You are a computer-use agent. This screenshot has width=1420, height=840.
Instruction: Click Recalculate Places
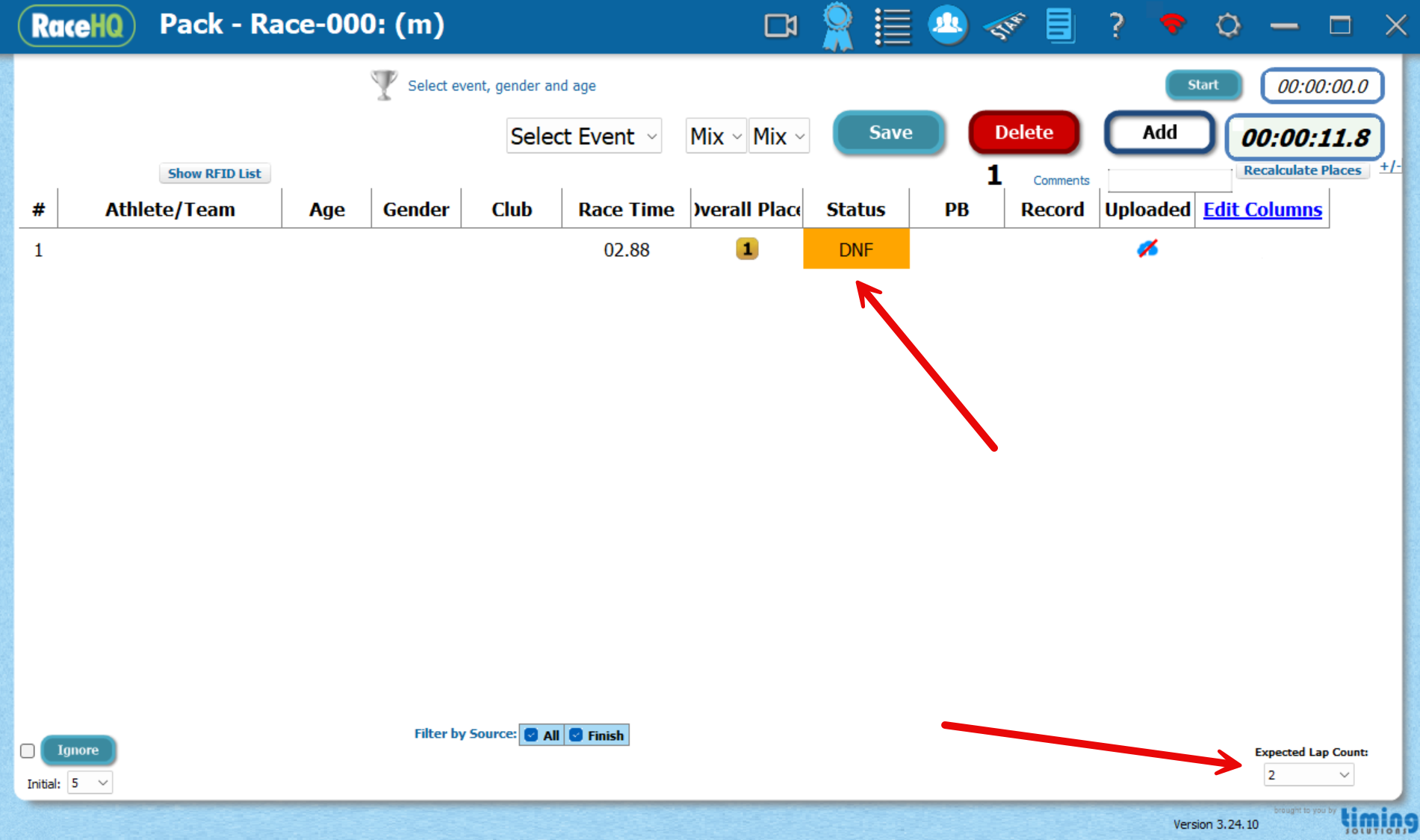point(1303,170)
